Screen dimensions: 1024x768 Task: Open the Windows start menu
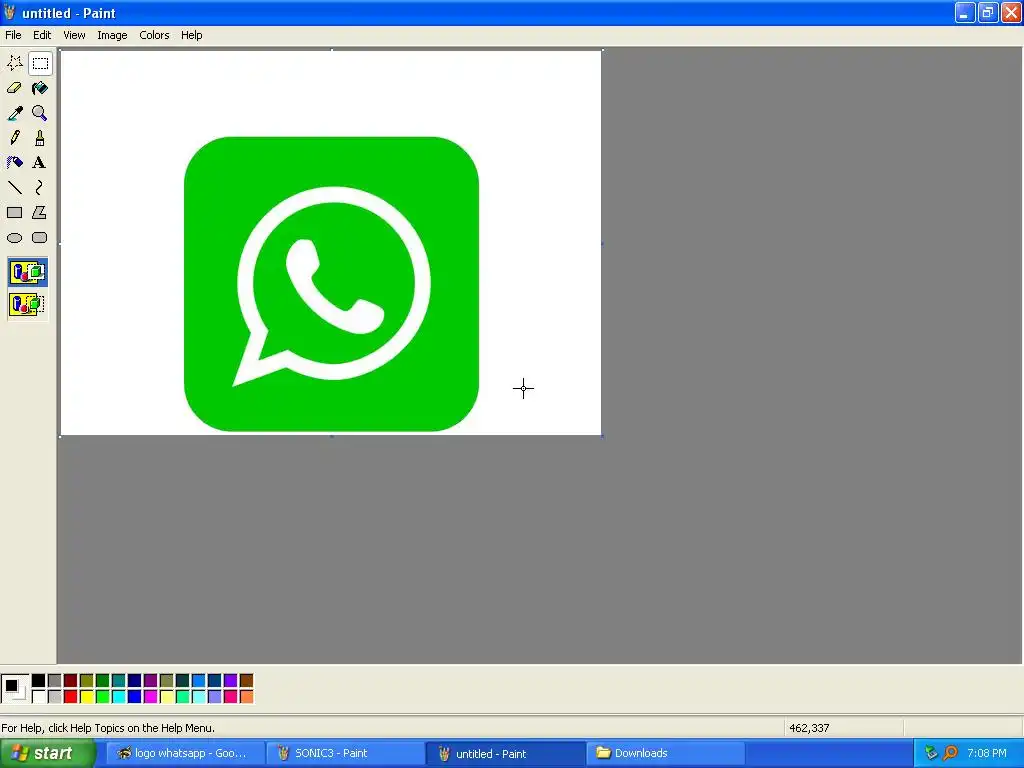tap(47, 753)
